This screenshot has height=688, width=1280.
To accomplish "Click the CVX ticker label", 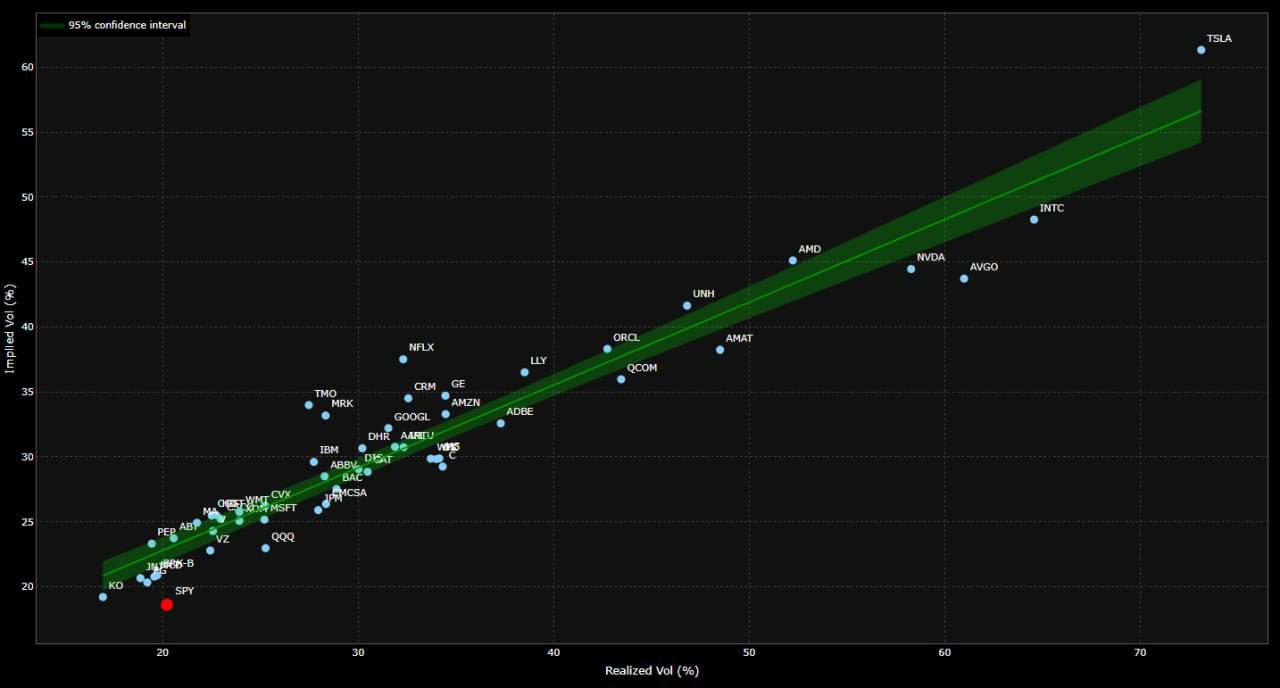I will click(281, 495).
